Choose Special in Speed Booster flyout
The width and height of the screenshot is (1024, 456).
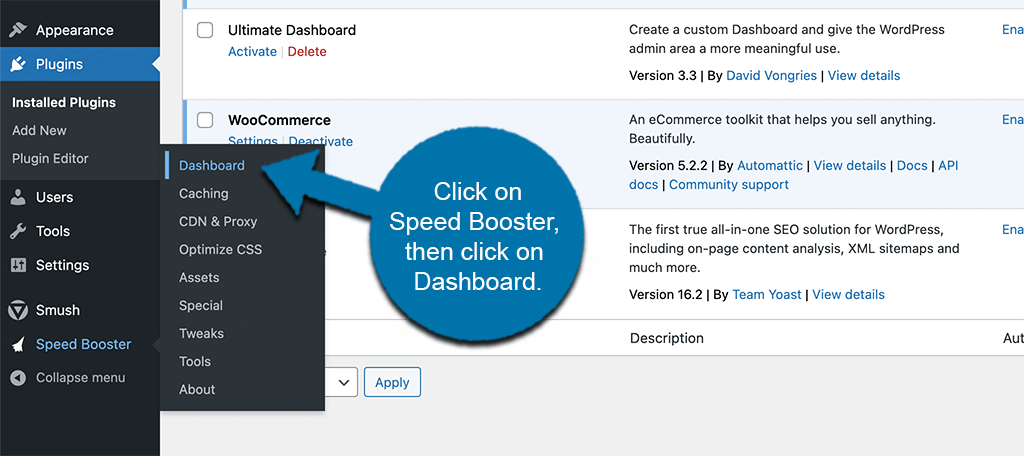coord(201,306)
